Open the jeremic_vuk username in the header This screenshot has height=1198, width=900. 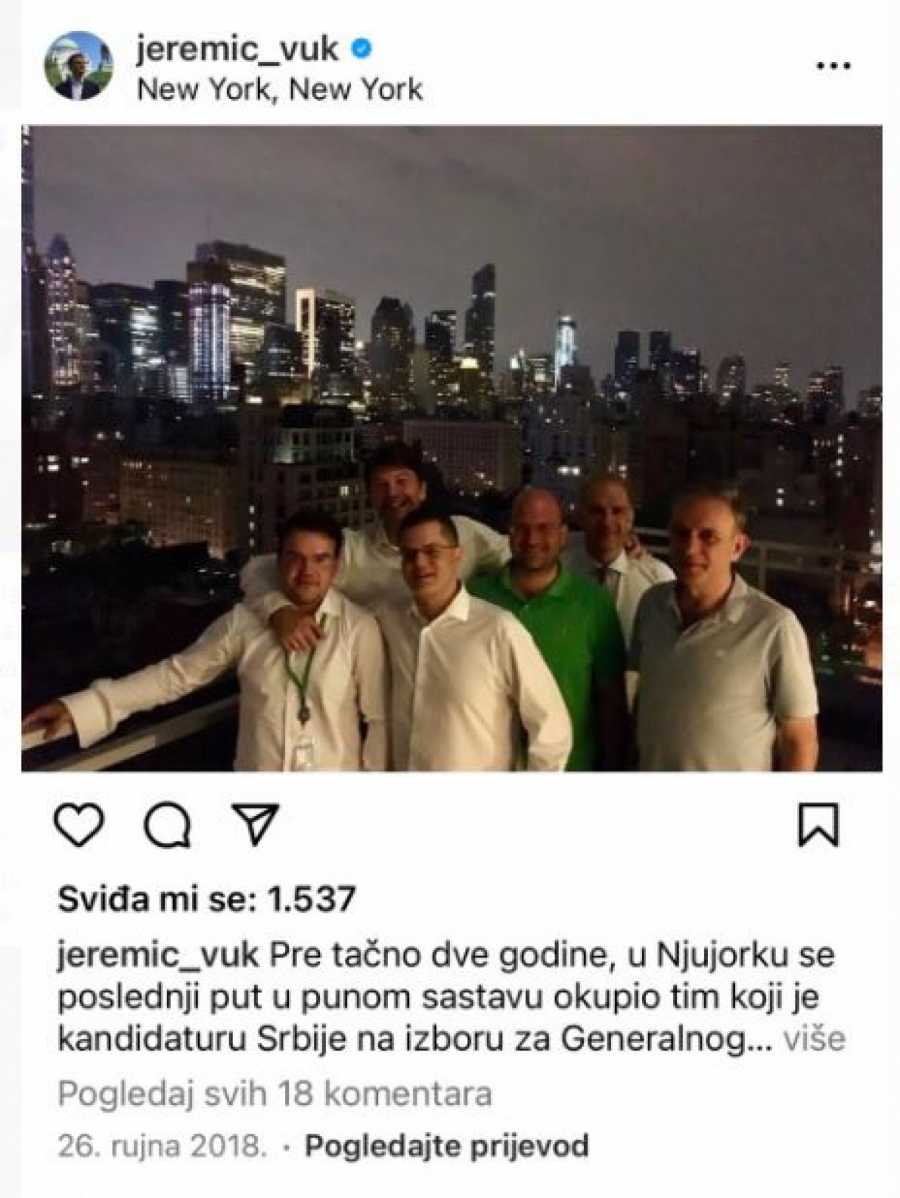point(238,49)
